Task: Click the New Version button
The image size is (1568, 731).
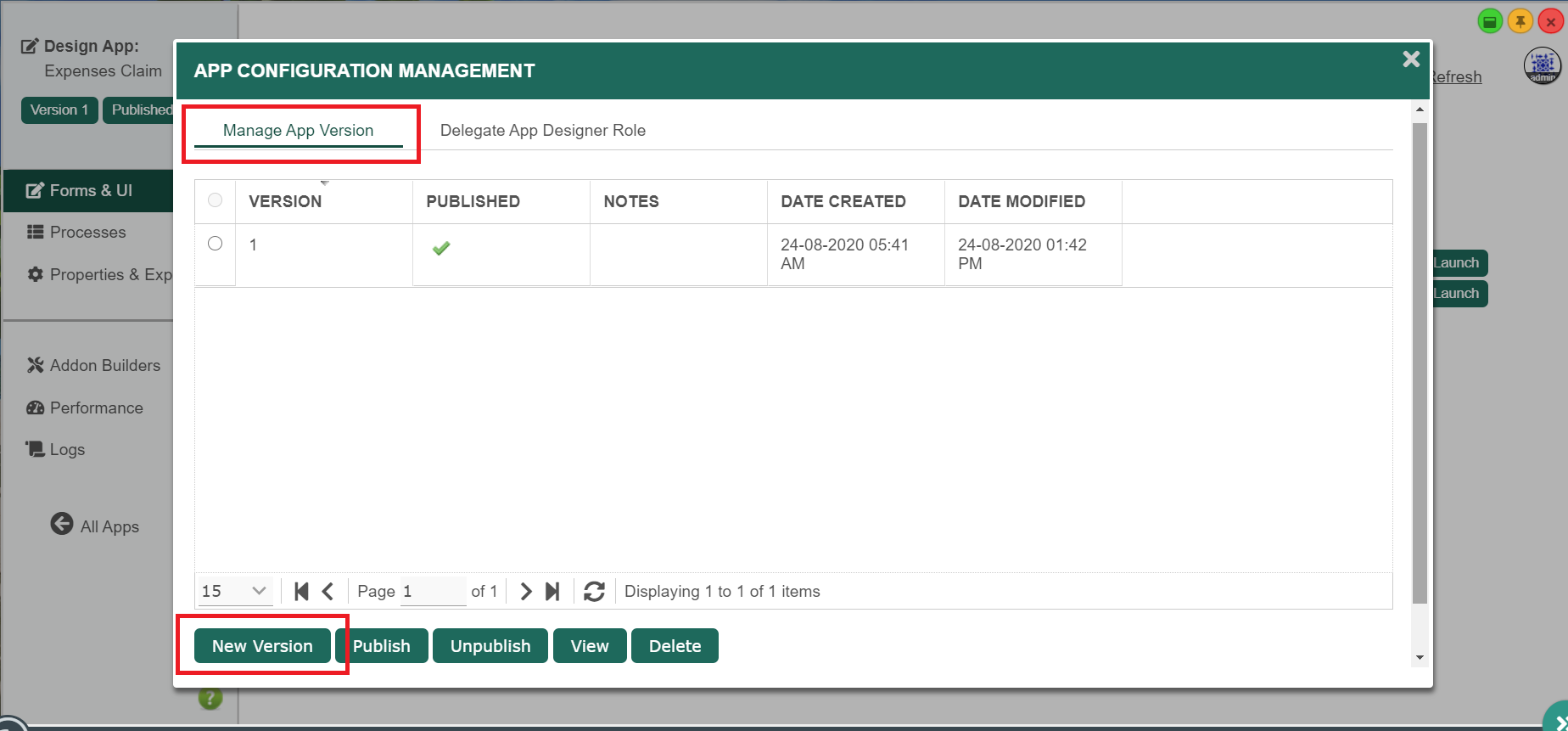Action: click(x=262, y=646)
